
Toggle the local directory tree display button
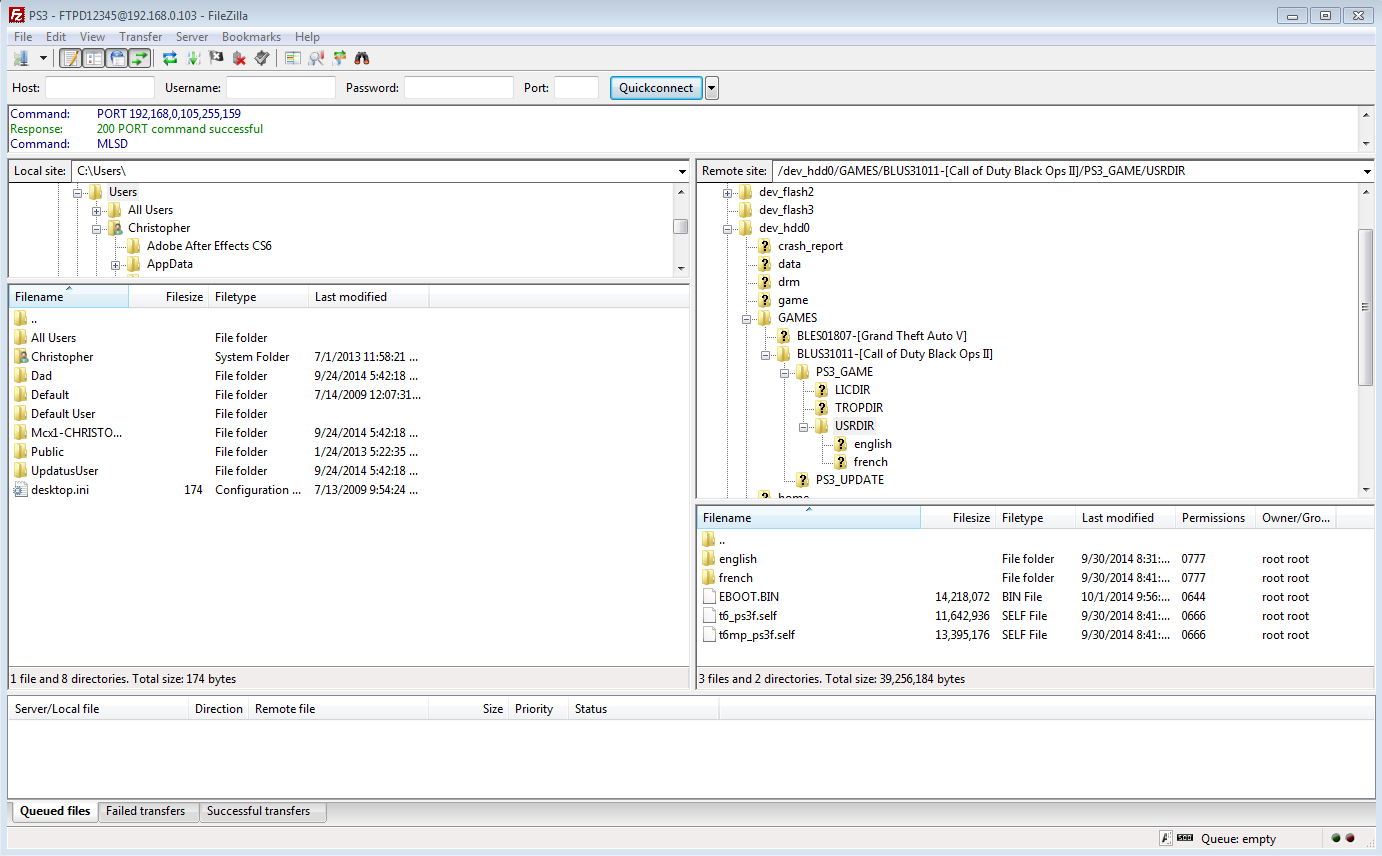pyautogui.click(x=94, y=58)
